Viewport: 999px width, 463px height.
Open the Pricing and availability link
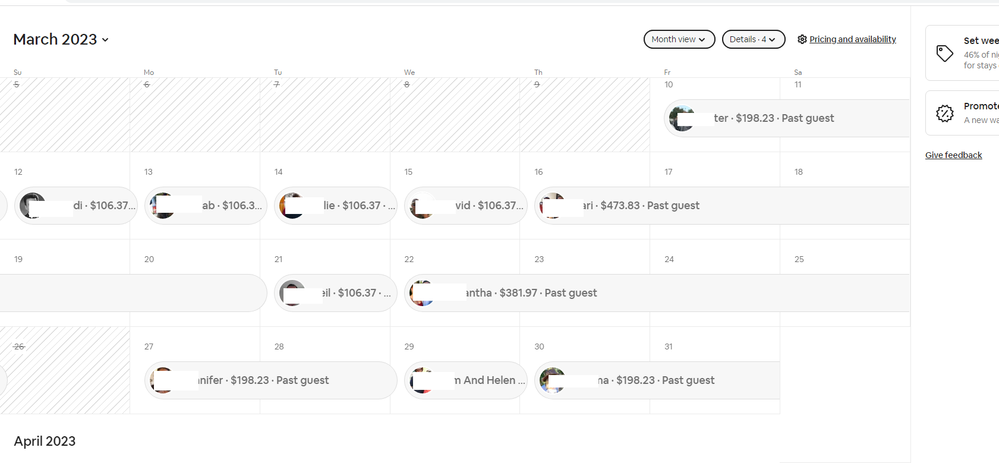pos(852,40)
